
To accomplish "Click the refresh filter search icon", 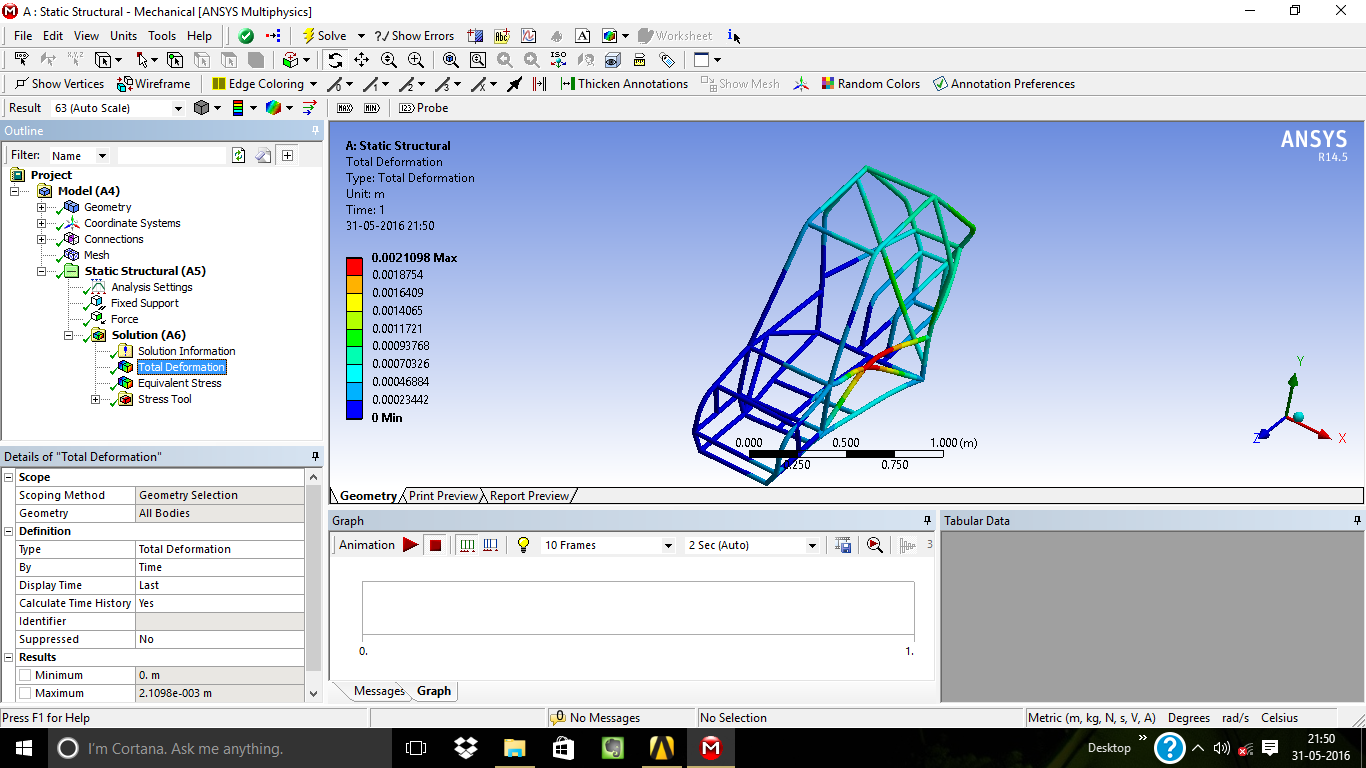I will pyautogui.click(x=239, y=155).
